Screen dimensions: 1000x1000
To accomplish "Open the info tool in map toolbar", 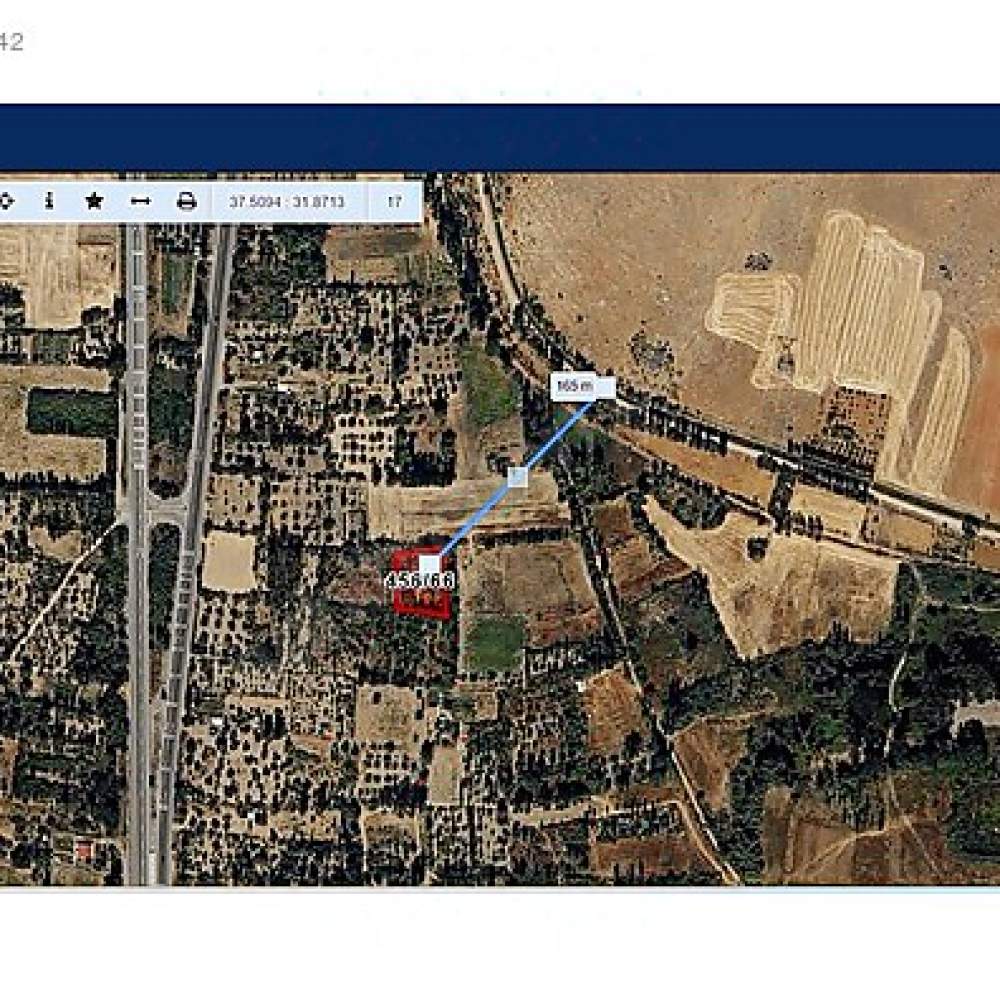I will 49,202.
